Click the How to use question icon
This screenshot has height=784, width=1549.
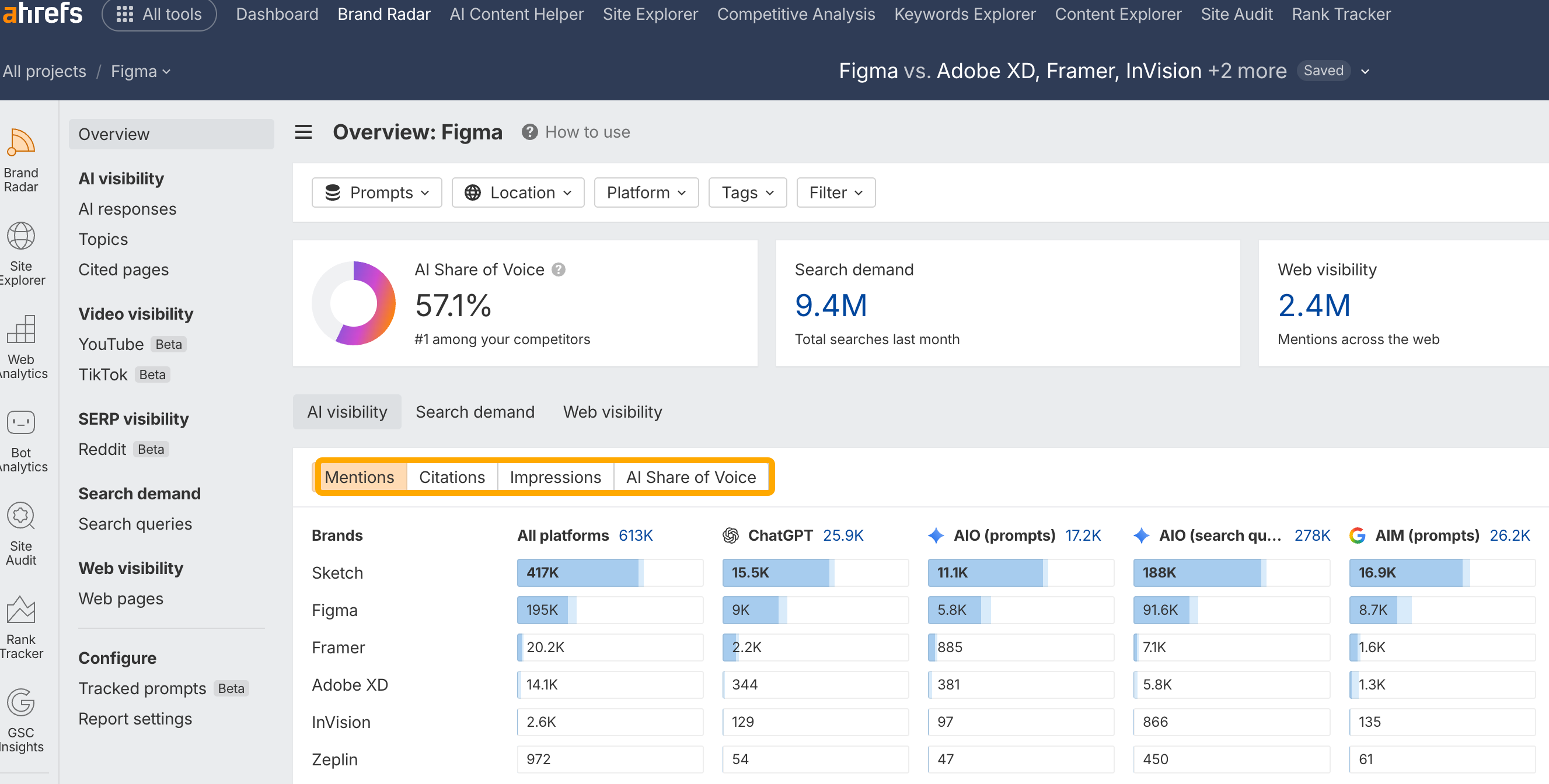pyautogui.click(x=529, y=132)
